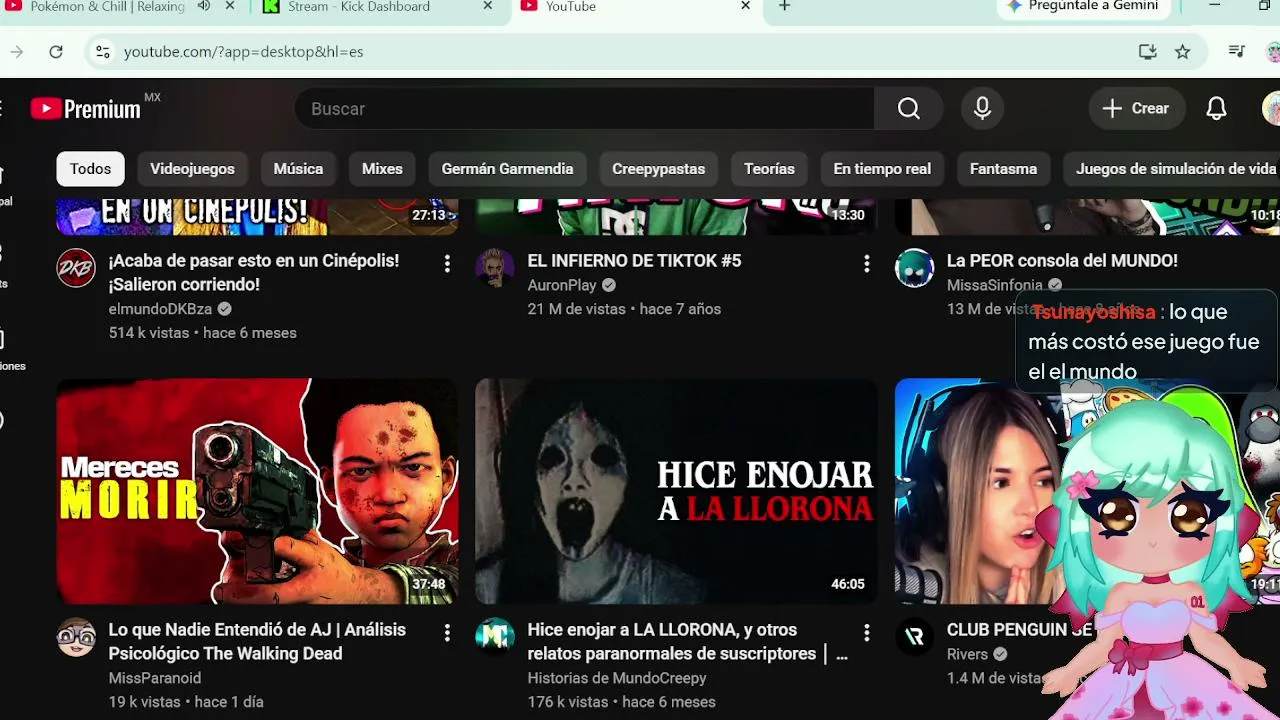Open Pregúntale a Gemini
1280x720 pixels.
[1082, 7]
